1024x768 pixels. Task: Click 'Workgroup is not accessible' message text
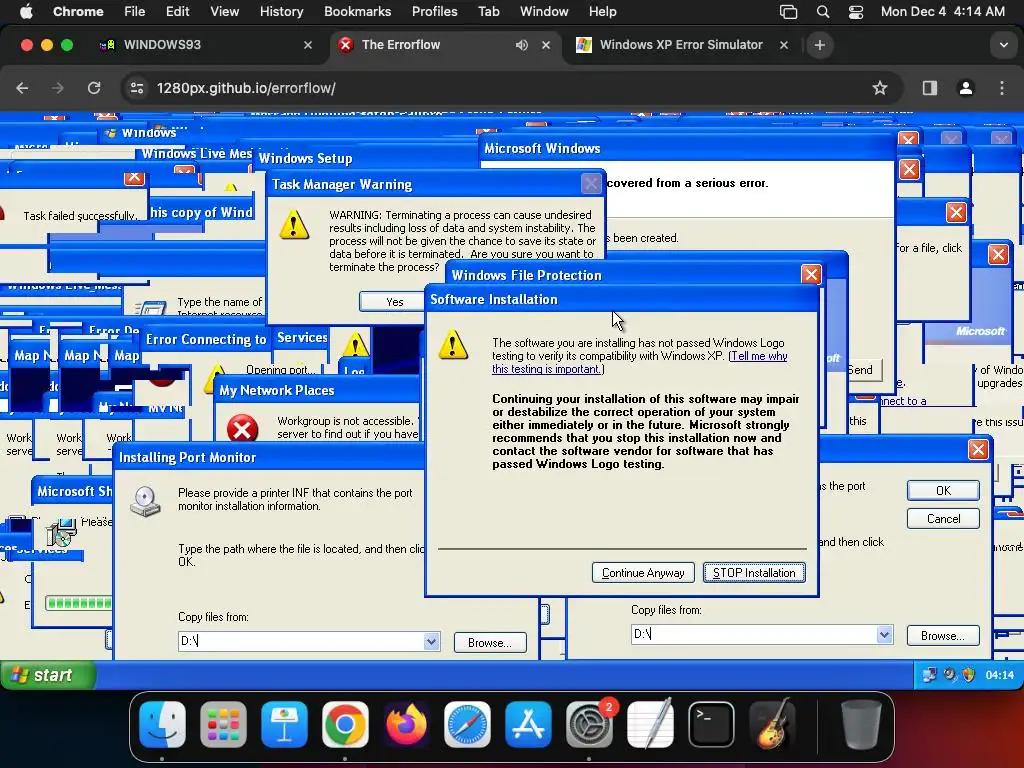pyautogui.click(x=345, y=421)
